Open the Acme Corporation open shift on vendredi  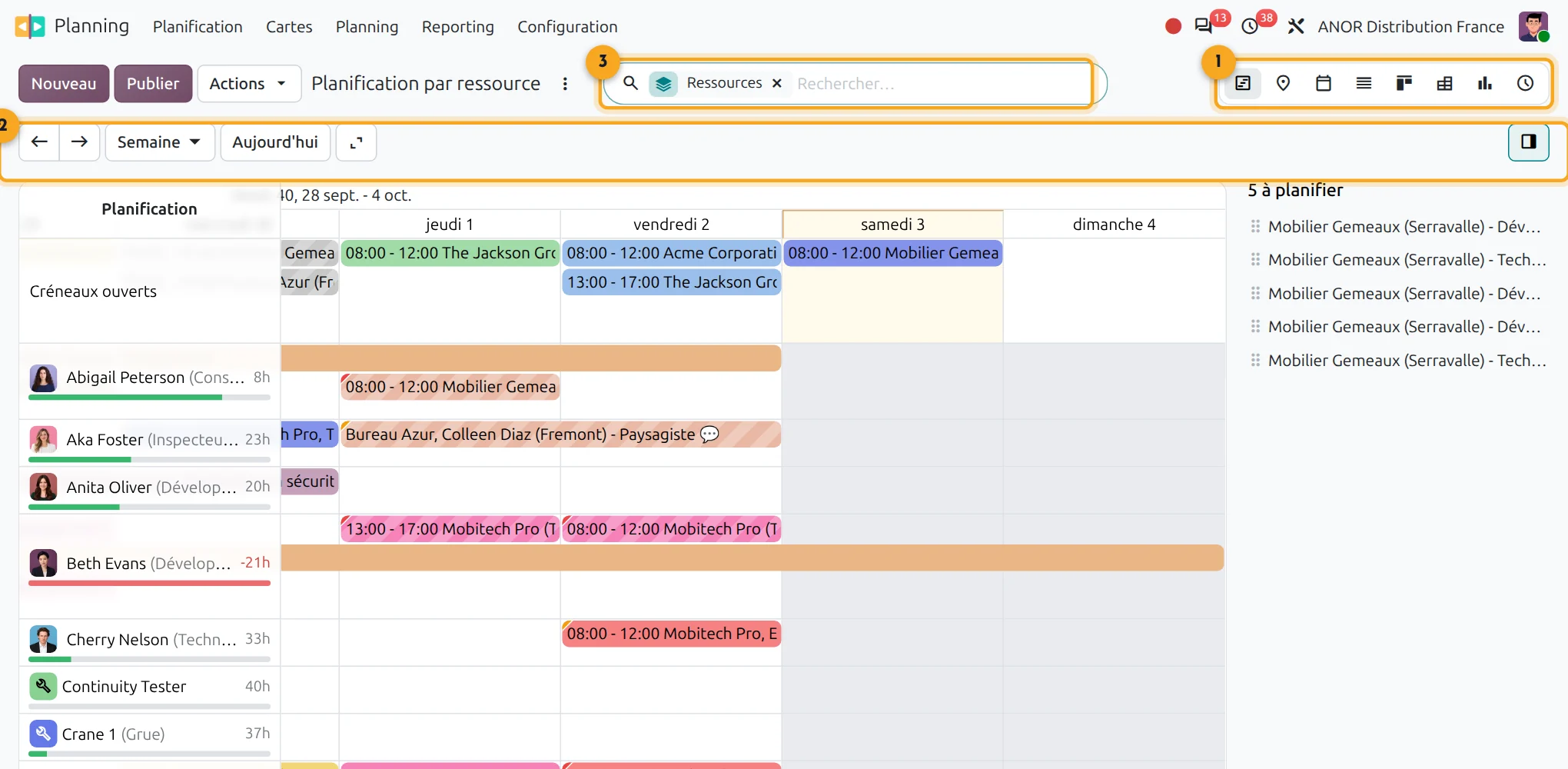(x=672, y=253)
